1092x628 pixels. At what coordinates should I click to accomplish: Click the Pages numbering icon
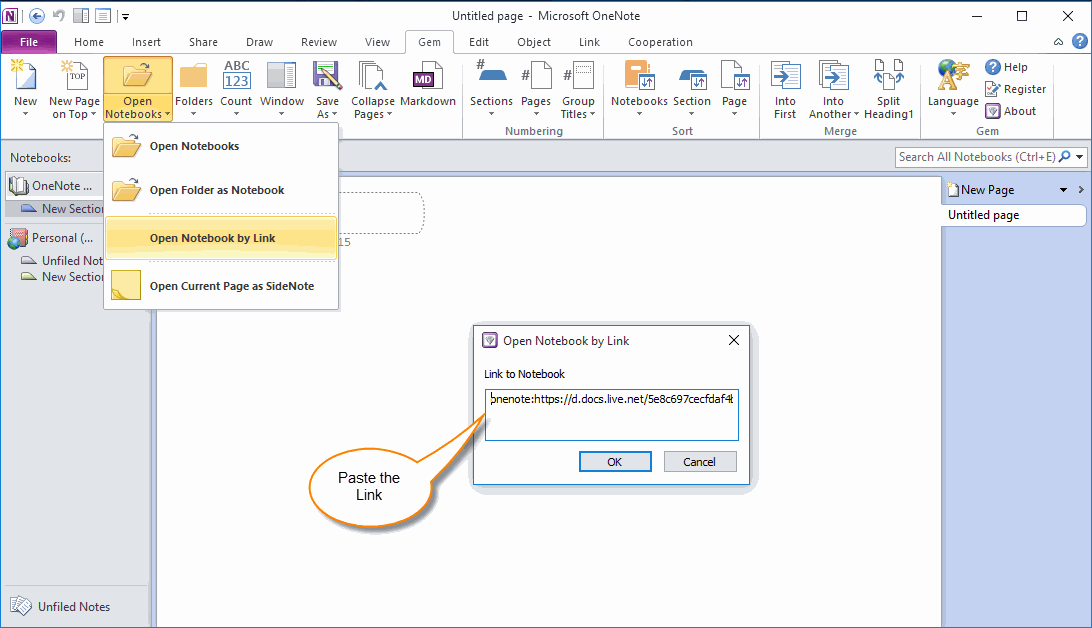tap(536, 75)
